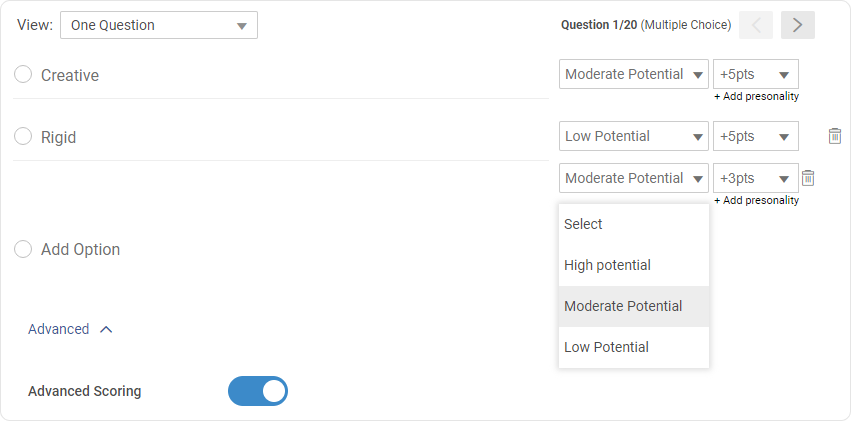Choose Moderate Potential in the open list
The height and width of the screenshot is (421, 851).
point(623,306)
